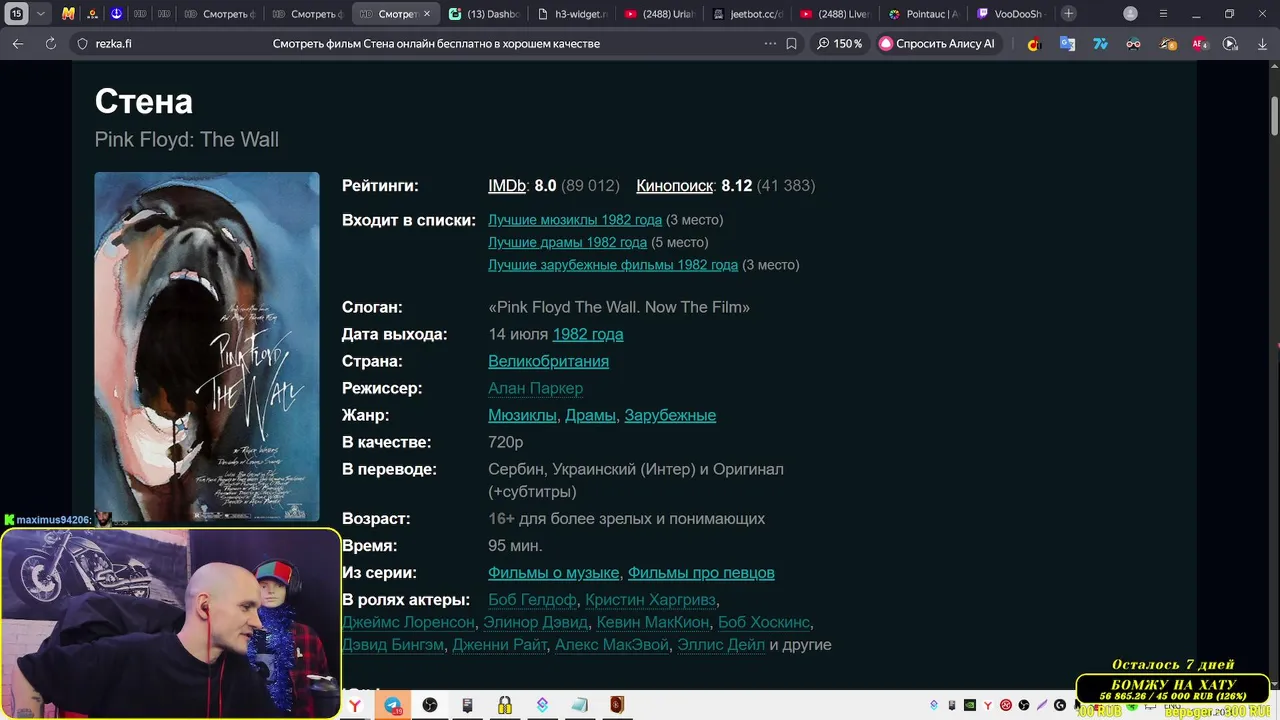Image resolution: width=1280 pixels, height=720 pixels.
Task: Switch to the VooDooSh Twitch tab
Action: click(x=1010, y=14)
